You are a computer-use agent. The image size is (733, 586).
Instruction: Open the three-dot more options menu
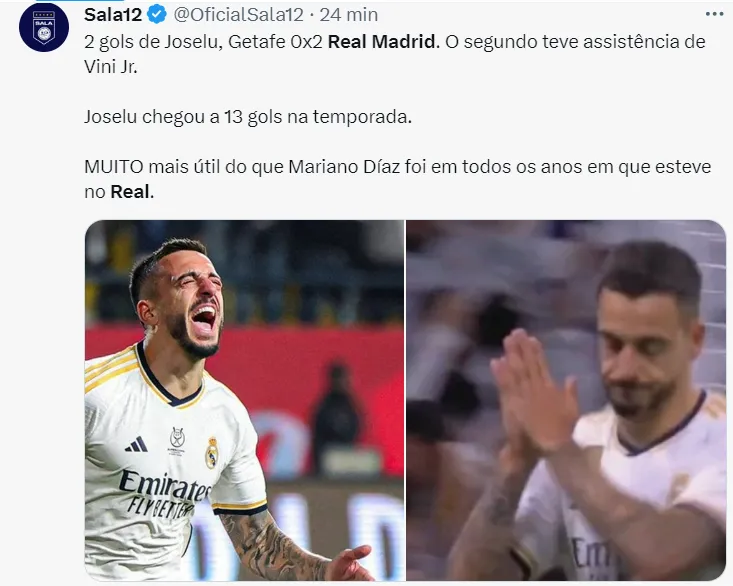pos(714,14)
